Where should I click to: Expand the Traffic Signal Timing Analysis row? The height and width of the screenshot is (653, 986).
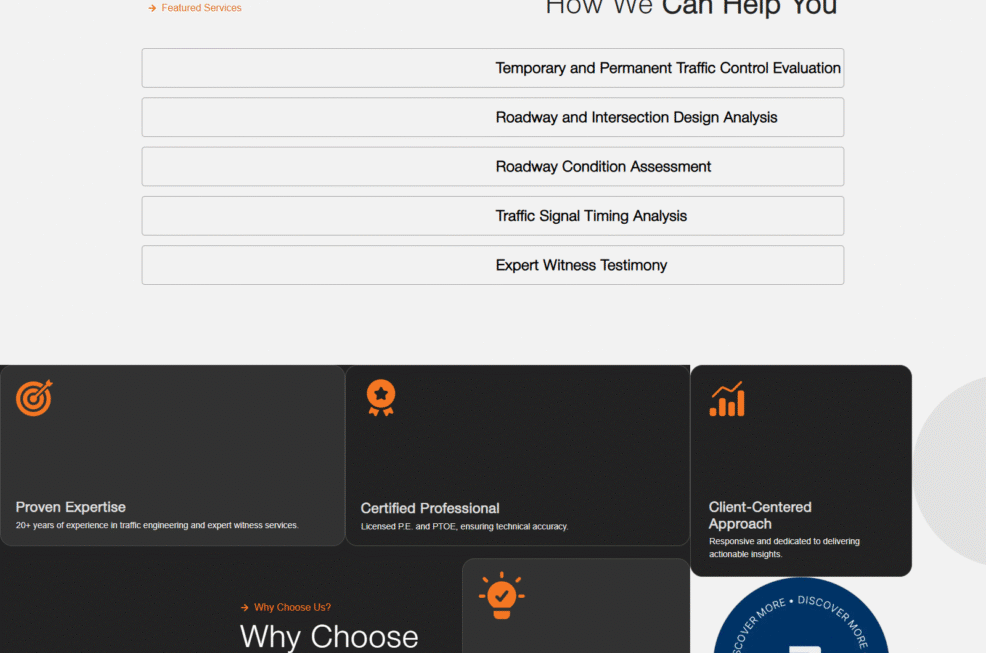[x=492, y=216]
